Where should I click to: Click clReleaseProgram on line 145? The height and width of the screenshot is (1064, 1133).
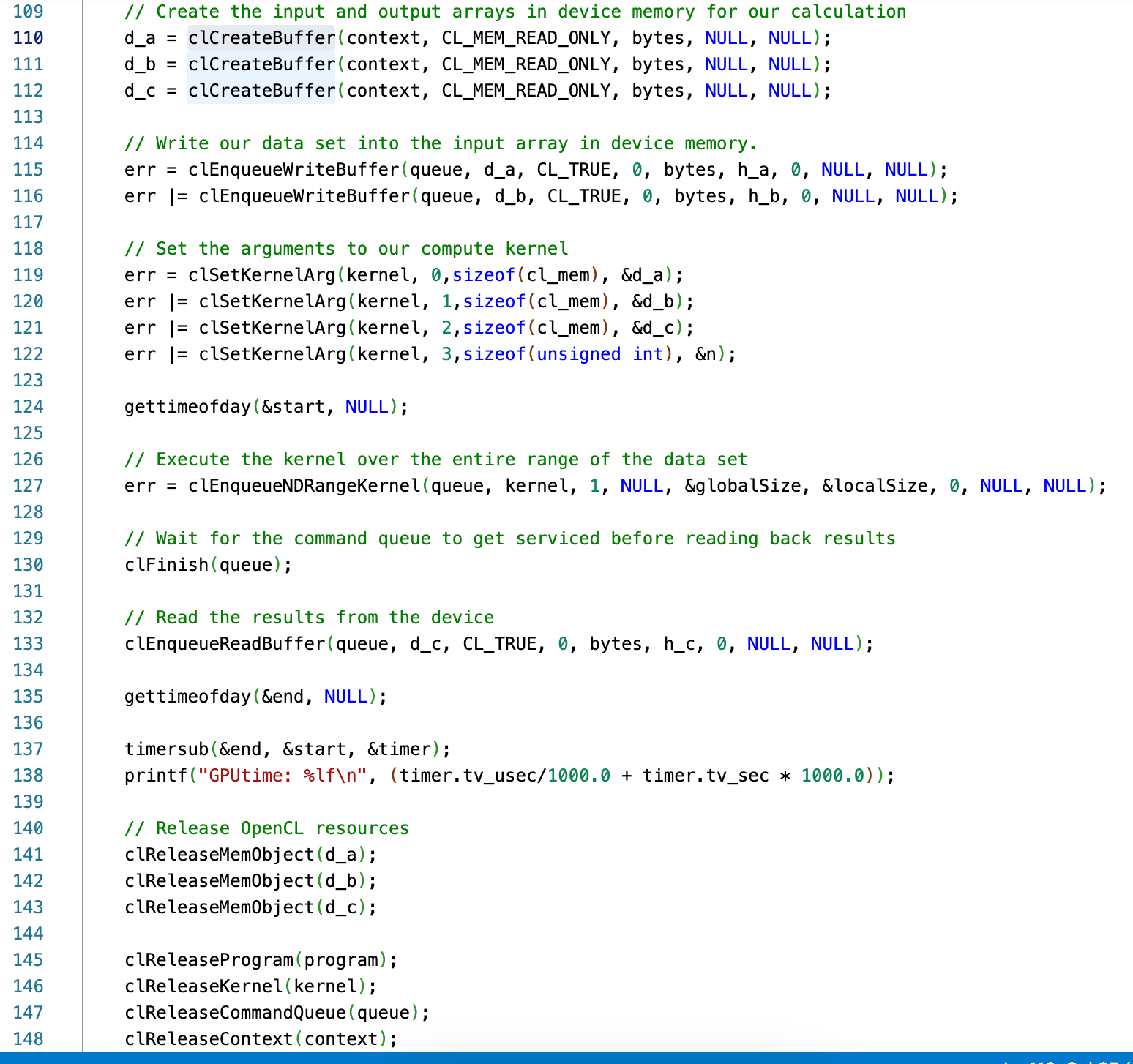coord(209,960)
